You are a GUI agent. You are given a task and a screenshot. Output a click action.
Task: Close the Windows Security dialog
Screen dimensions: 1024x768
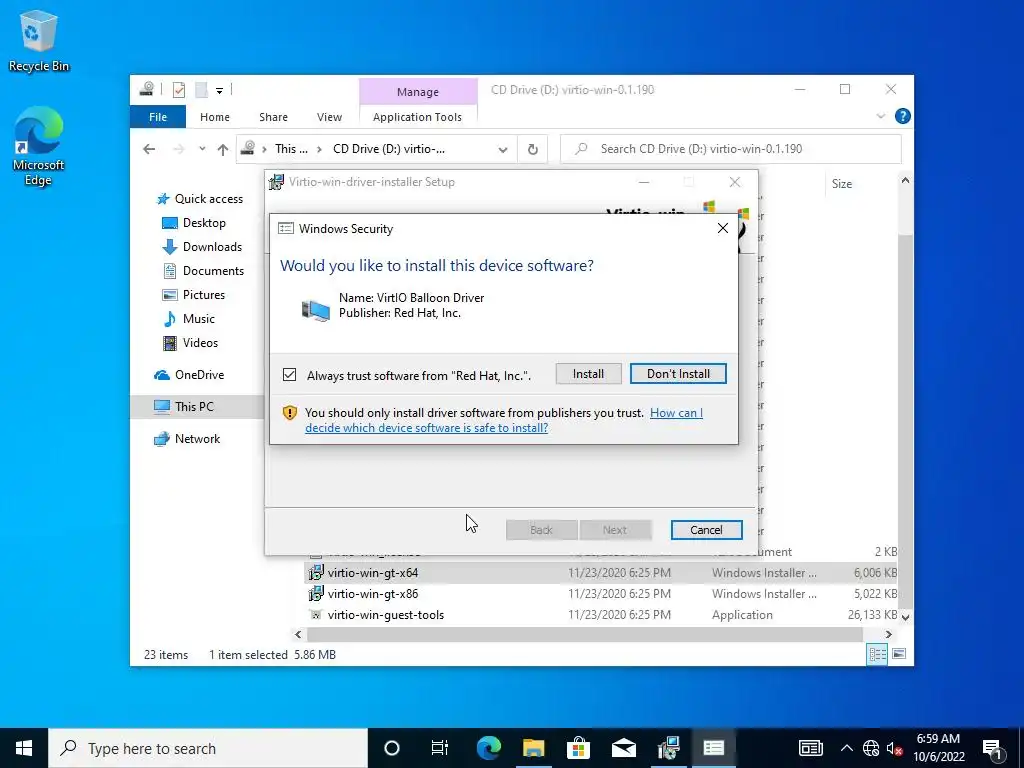722,228
